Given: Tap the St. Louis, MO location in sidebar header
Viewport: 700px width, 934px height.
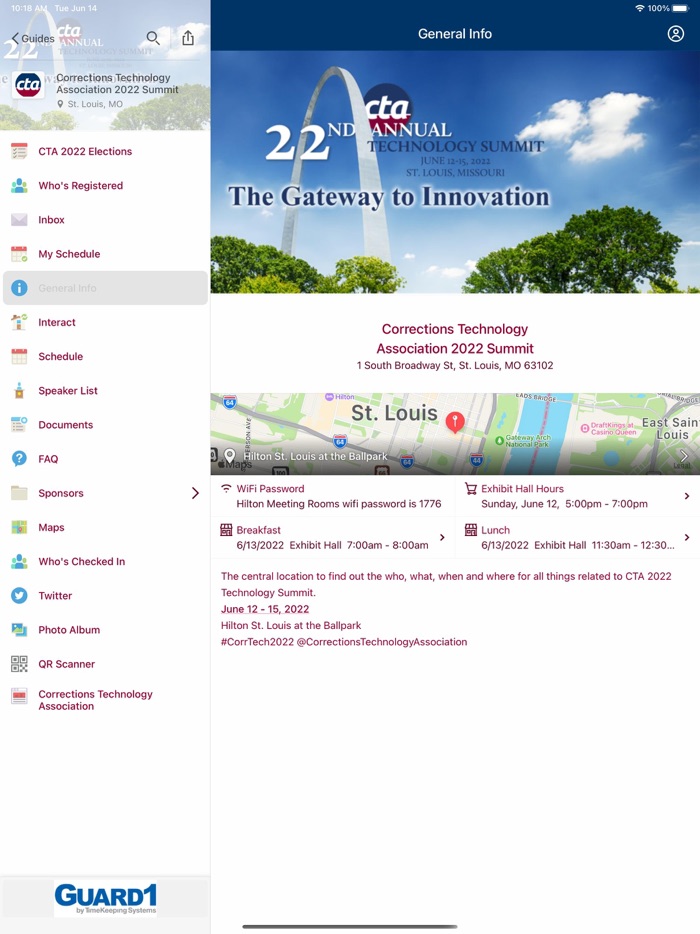Looking at the screenshot, I should [90, 104].
